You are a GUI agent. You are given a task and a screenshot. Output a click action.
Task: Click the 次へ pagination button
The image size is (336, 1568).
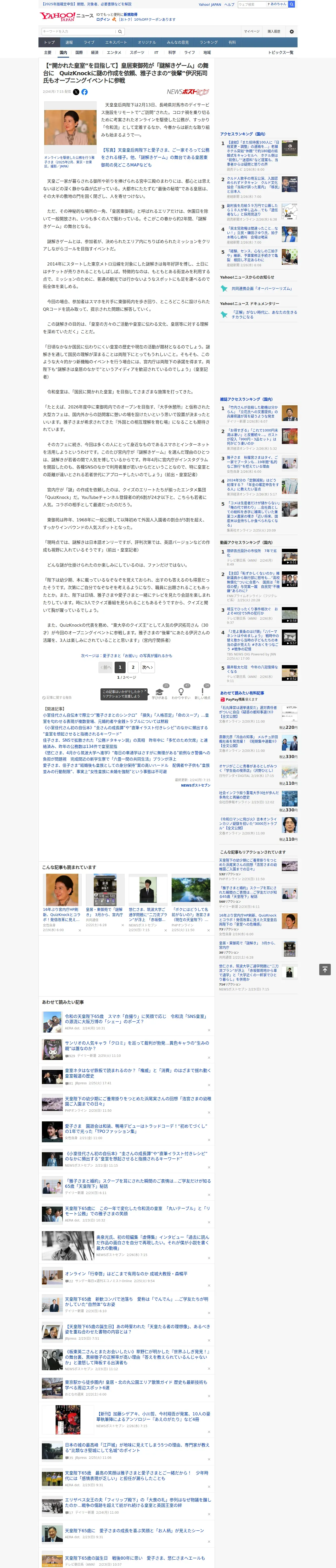tap(147, 667)
